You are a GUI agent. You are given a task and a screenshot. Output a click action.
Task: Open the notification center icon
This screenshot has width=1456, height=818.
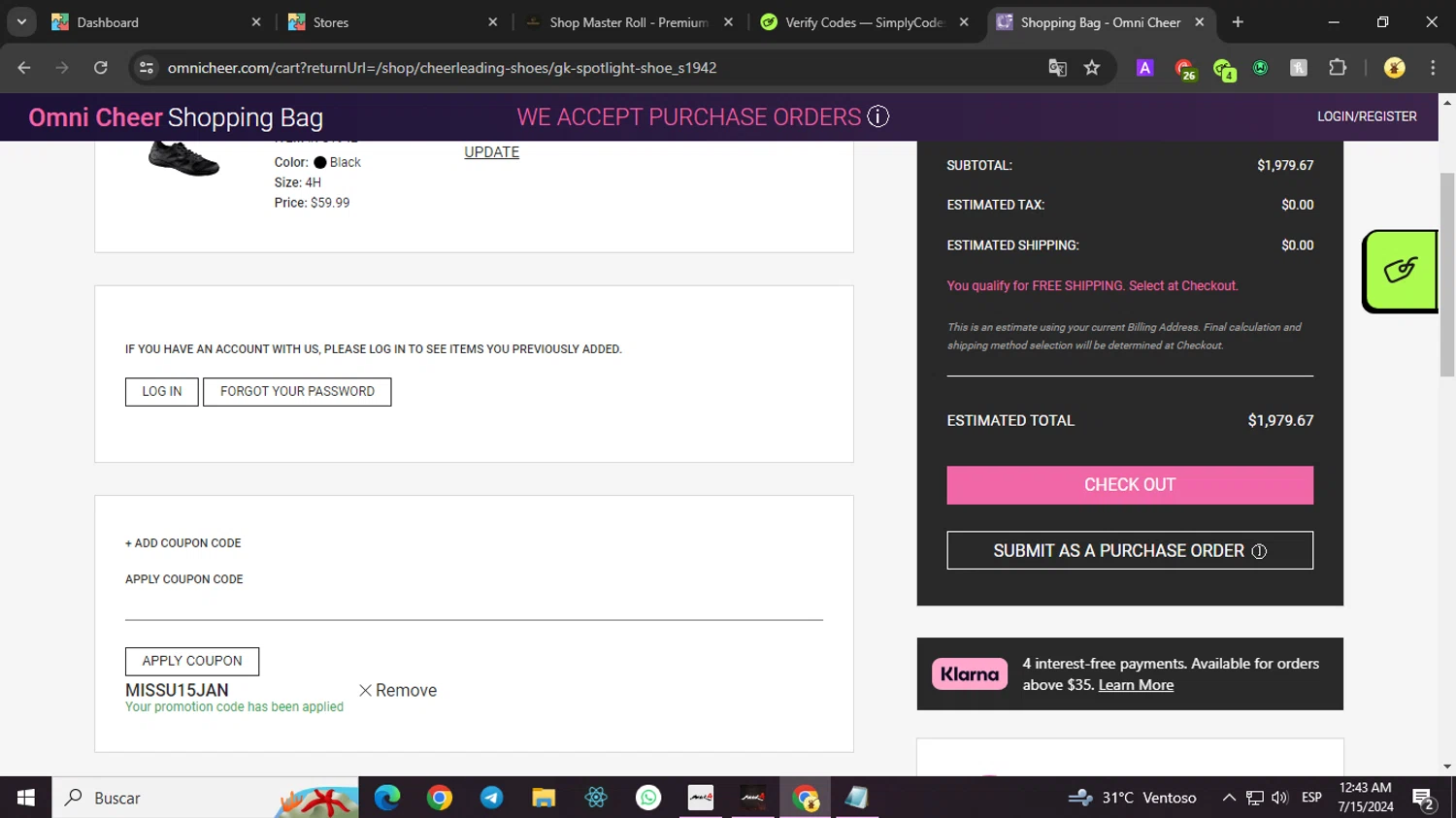(x=1424, y=799)
